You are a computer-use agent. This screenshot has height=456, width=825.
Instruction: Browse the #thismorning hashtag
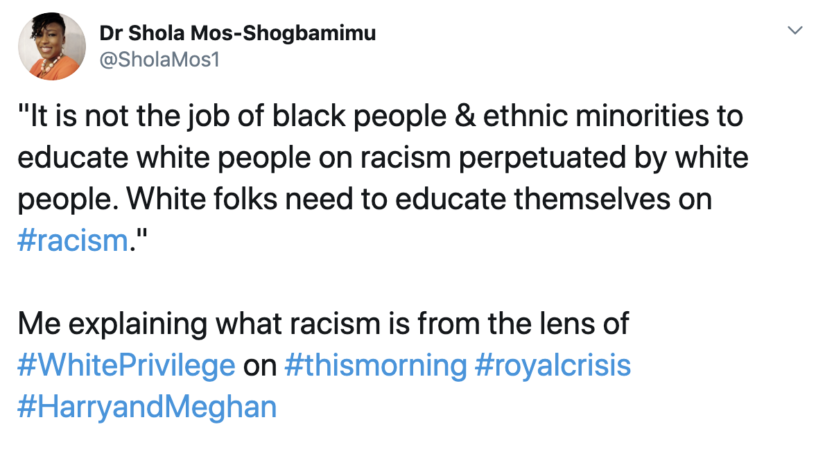(376, 366)
